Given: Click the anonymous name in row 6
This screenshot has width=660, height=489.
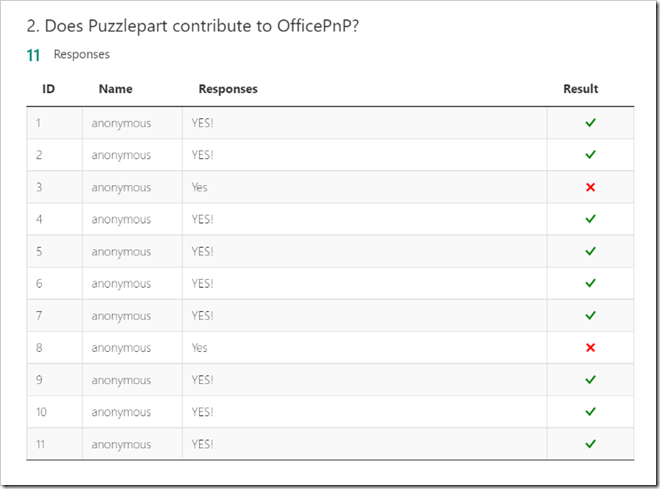Looking at the screenshot, I should coord(121,284).
